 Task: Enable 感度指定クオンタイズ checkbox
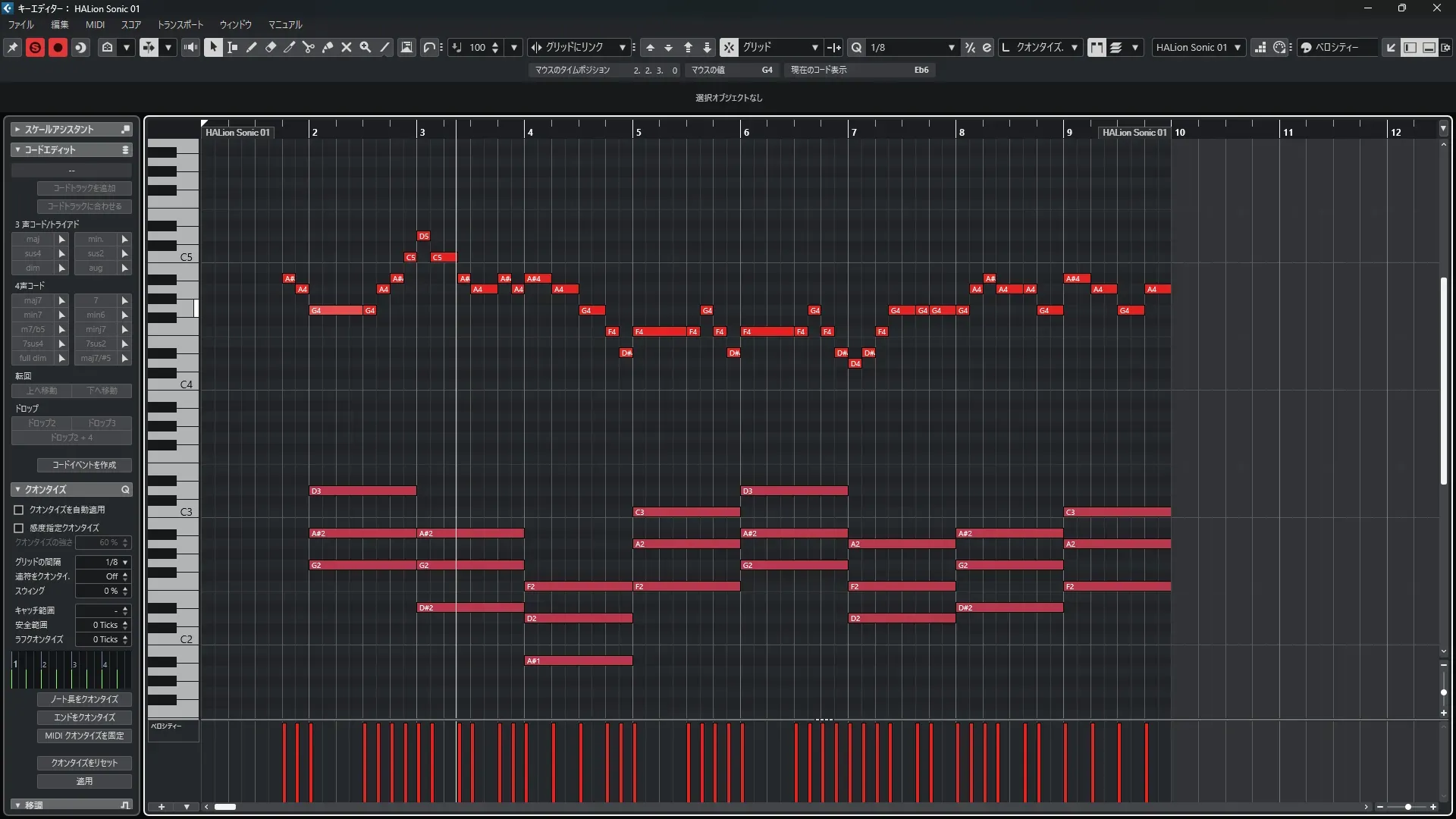[19, 528]
